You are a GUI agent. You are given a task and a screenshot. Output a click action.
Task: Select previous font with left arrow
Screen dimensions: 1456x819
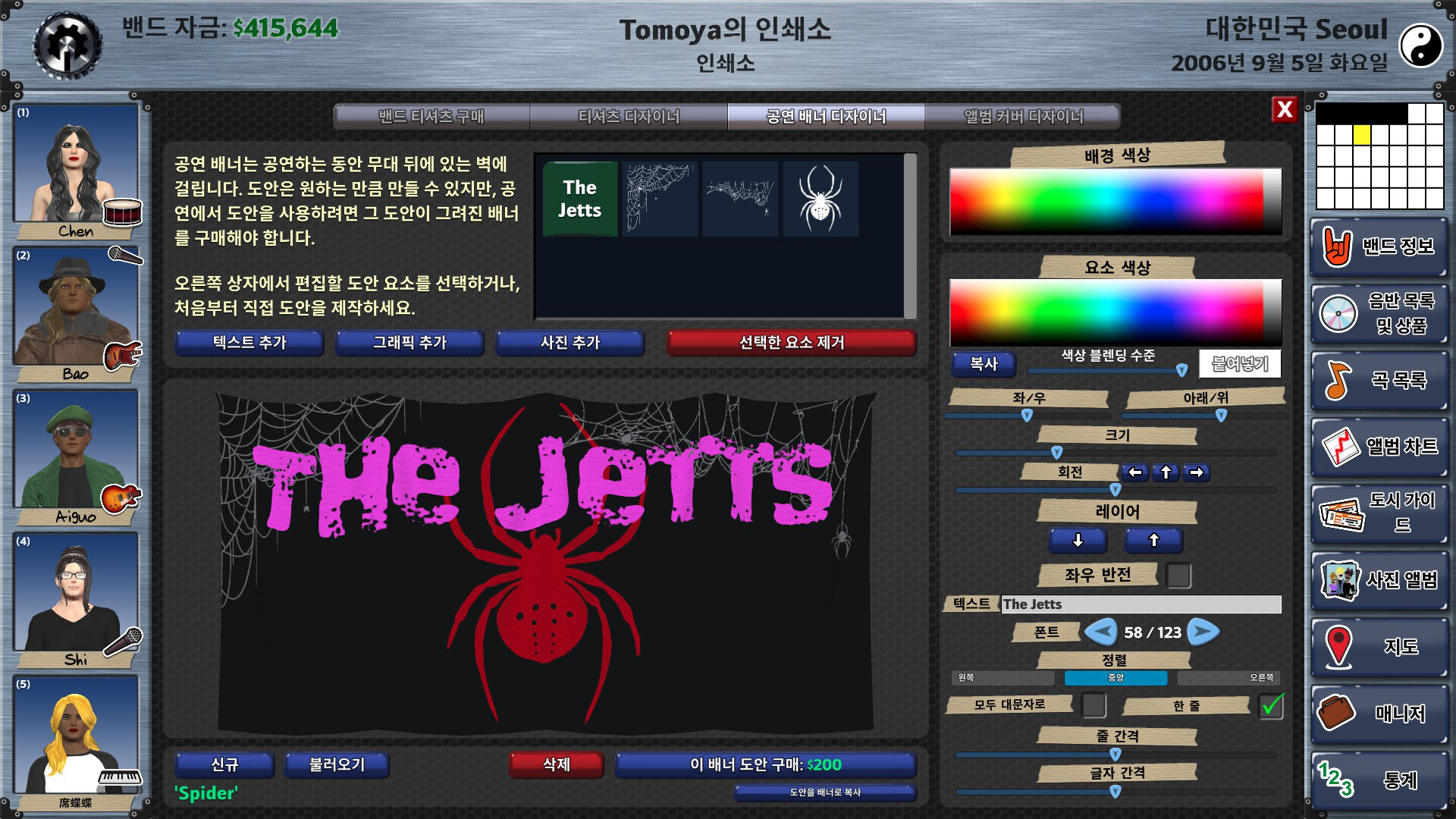[1101, 632]
